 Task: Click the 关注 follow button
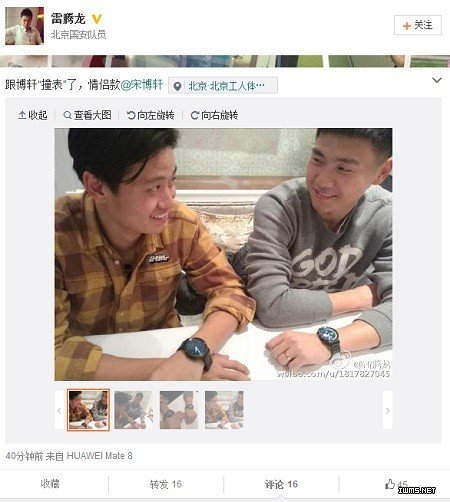[x=418, y=25]
